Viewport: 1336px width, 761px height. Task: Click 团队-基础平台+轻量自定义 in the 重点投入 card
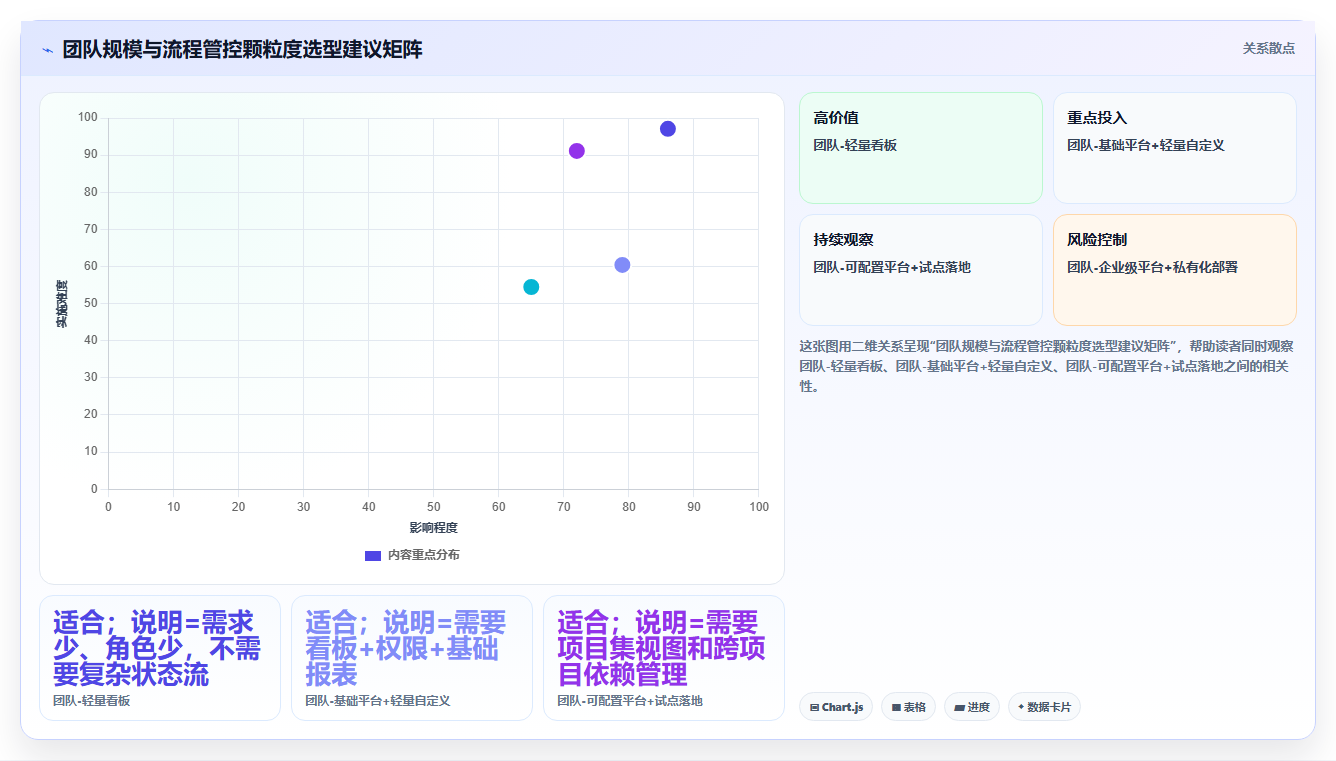click(1146, 145)
